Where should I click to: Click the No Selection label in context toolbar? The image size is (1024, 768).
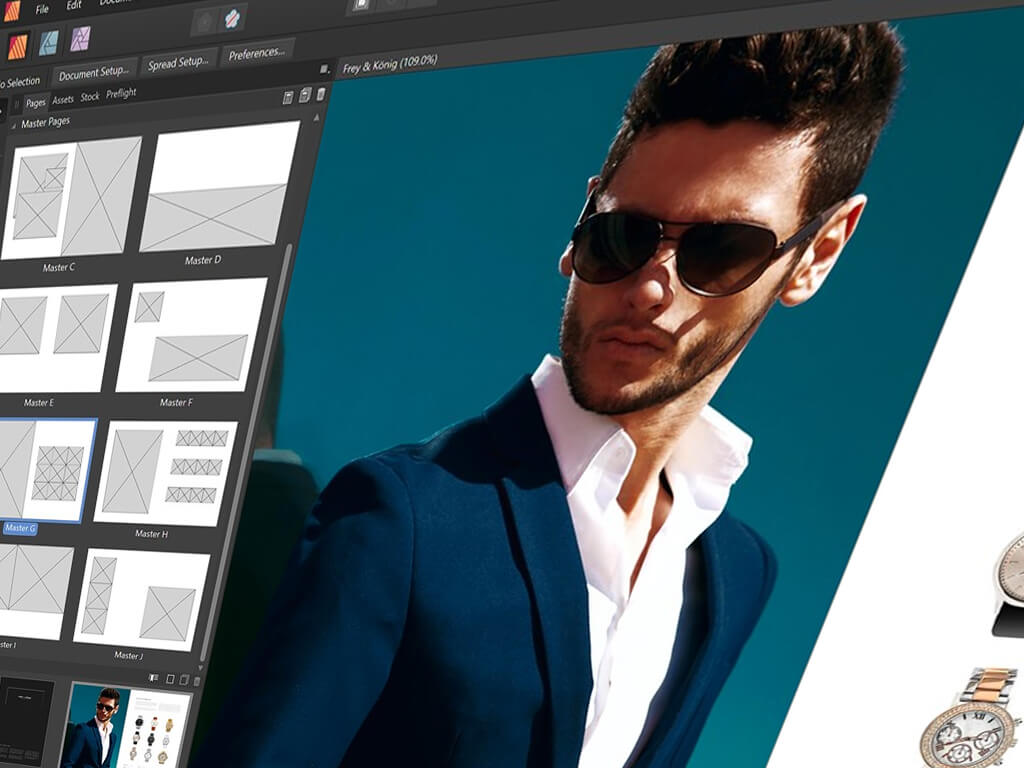tap(20, 82)
